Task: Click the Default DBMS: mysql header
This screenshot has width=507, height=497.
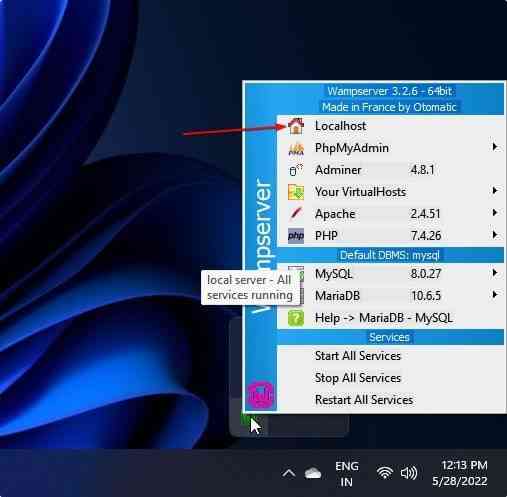Action: point(390,255)
